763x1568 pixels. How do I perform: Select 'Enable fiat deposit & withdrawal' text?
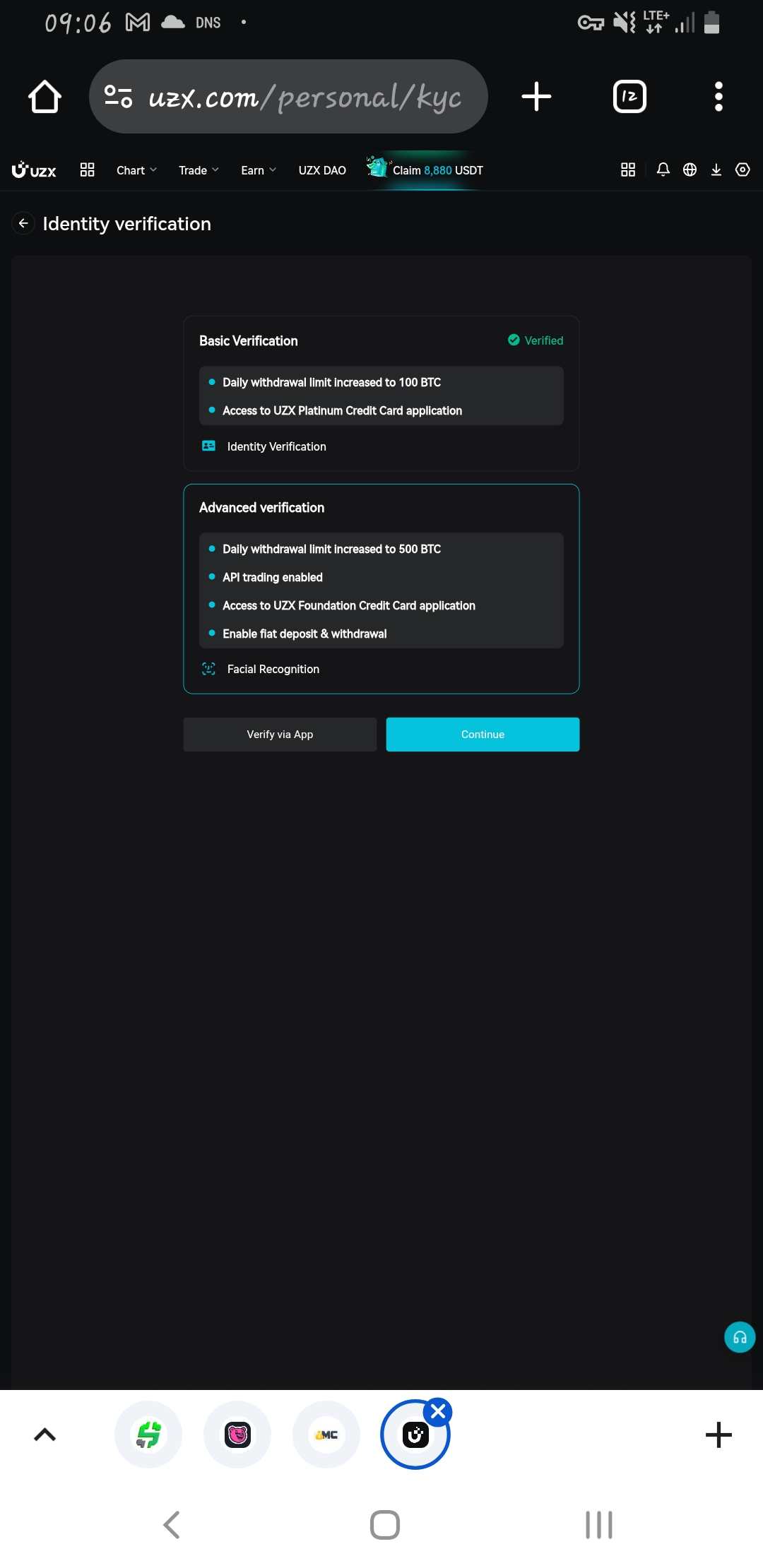(x=304, y=634)
